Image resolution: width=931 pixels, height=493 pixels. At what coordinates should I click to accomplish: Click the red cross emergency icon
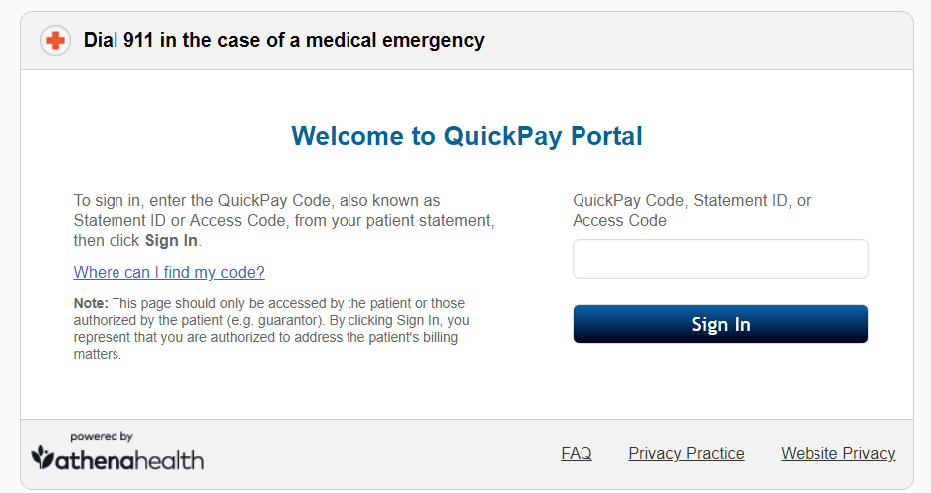[x=55, y=41]
